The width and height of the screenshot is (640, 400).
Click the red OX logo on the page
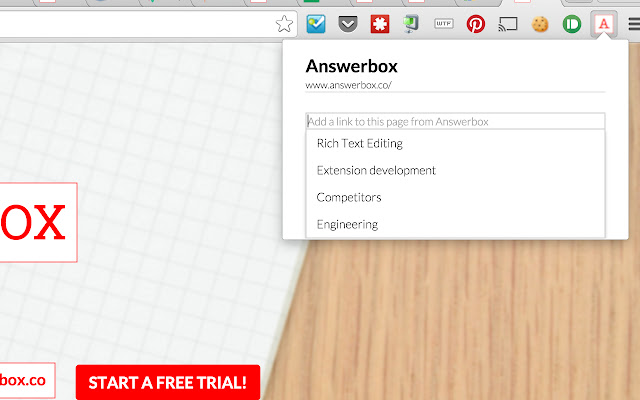tap(38, 222)
